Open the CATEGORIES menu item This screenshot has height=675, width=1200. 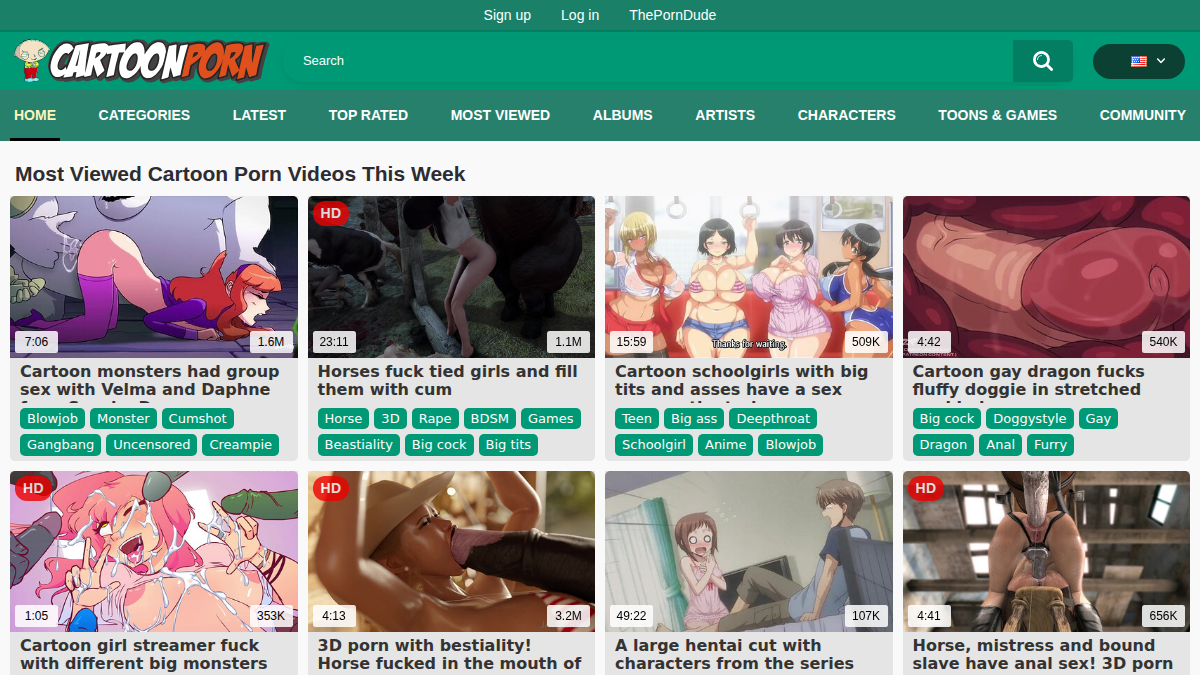tap(144, 115)
